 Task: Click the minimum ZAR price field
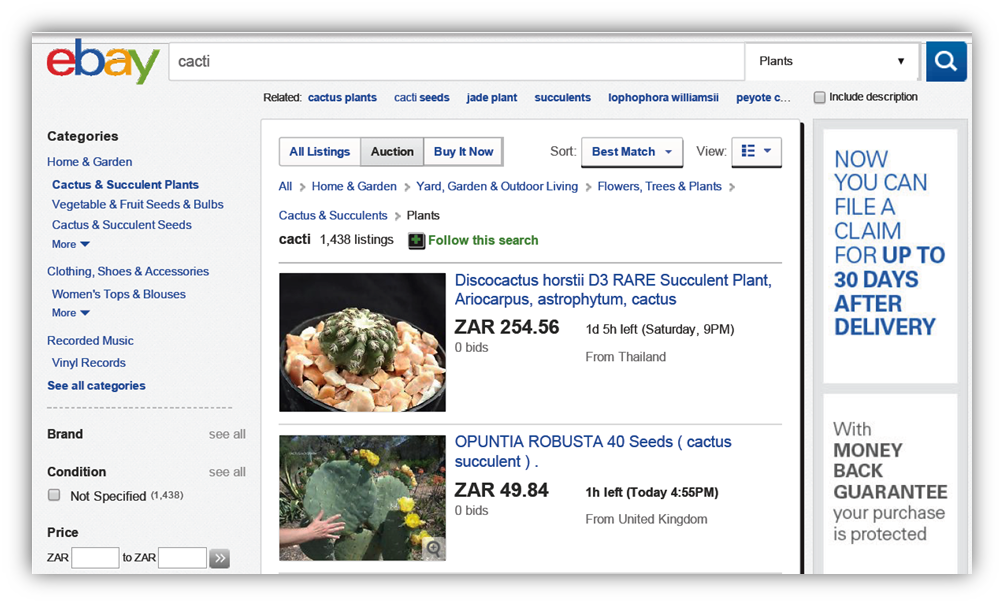[x=95, y=558]
